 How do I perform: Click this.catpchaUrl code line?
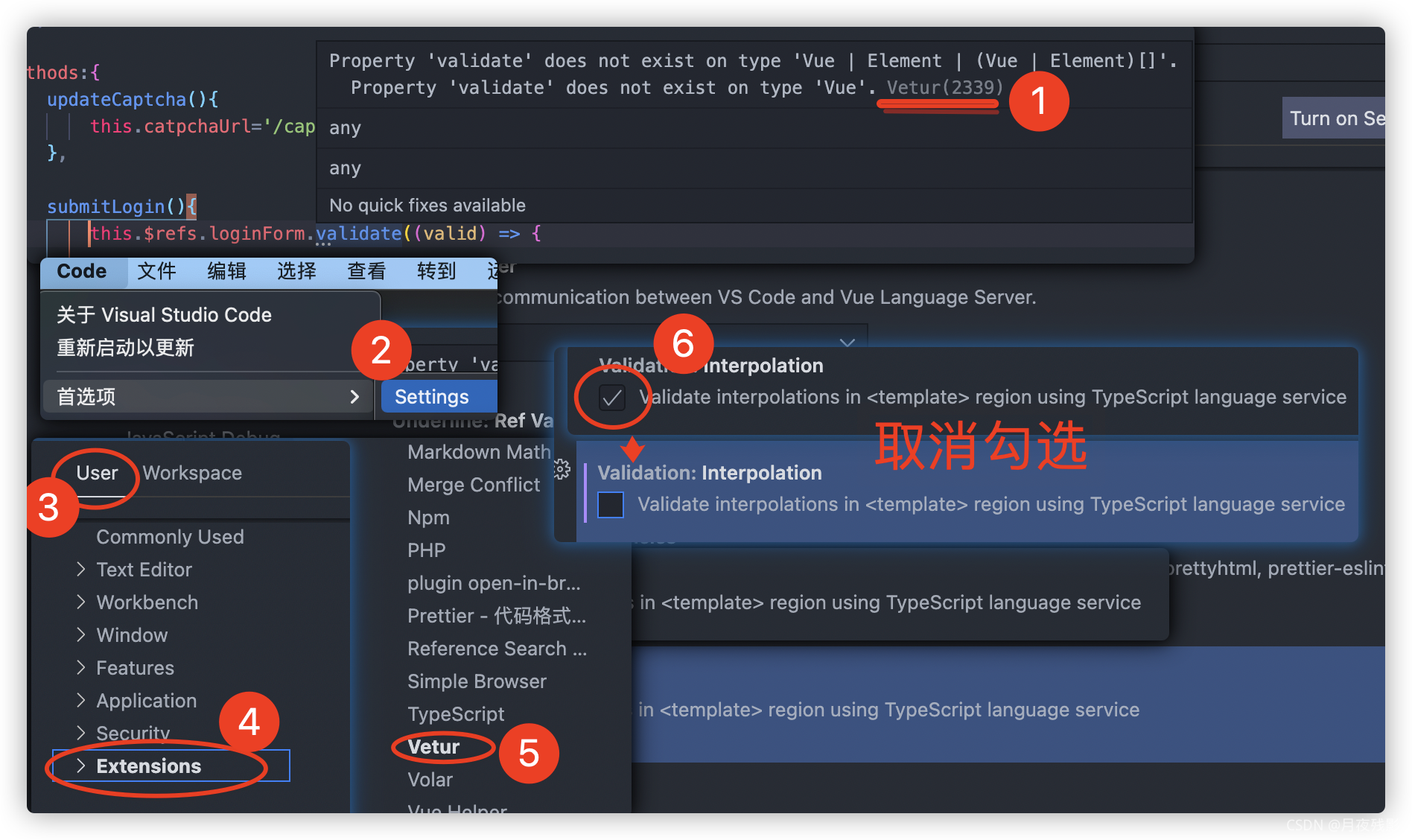click(x=203, y=127)
